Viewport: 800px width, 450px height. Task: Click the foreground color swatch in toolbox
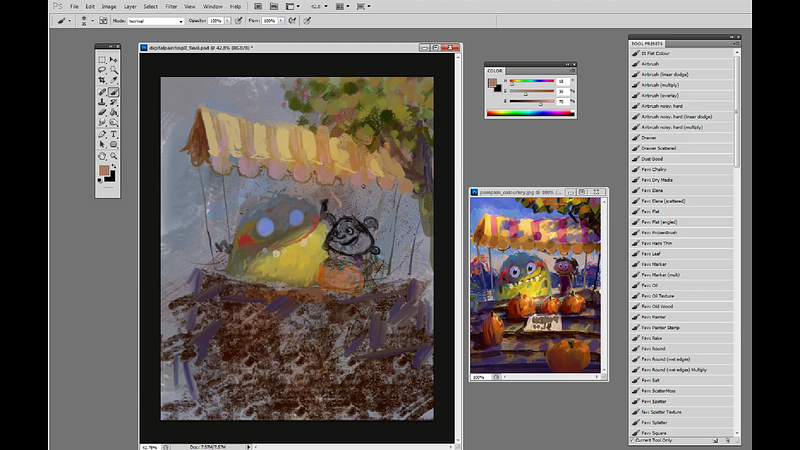coord(104,170)
